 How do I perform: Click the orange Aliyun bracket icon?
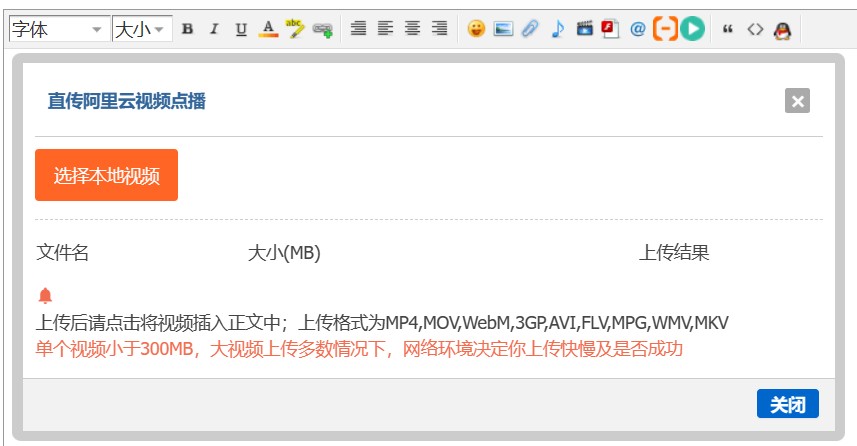coord(665,29)
